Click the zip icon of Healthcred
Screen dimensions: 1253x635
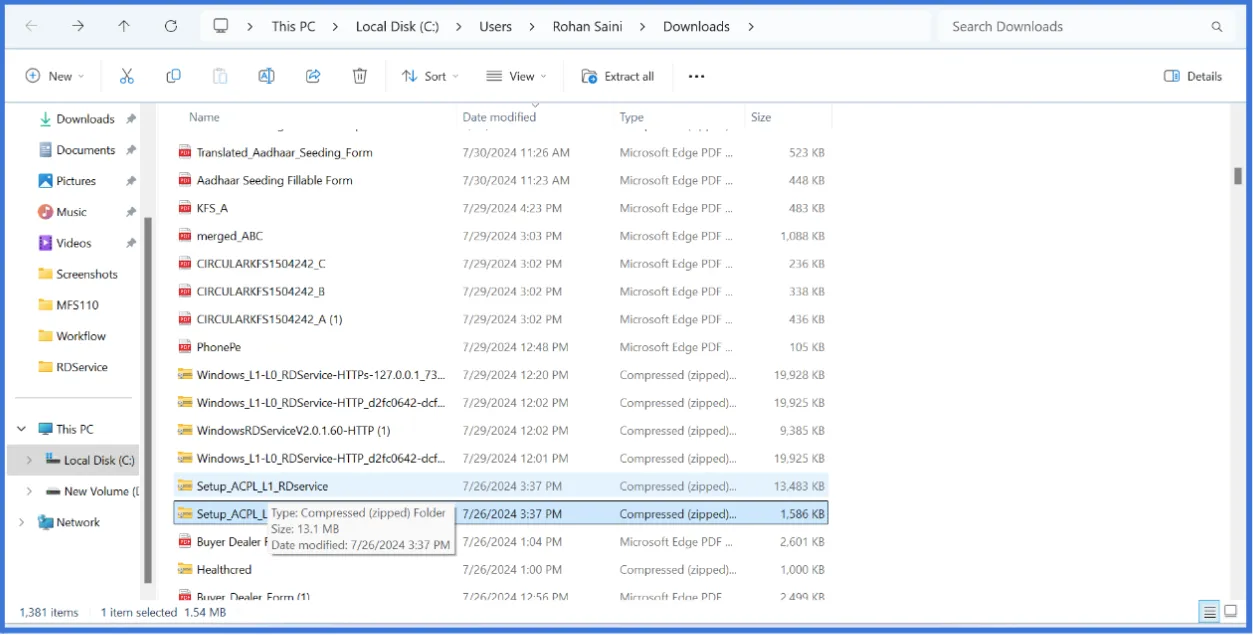tap(185, 569)
